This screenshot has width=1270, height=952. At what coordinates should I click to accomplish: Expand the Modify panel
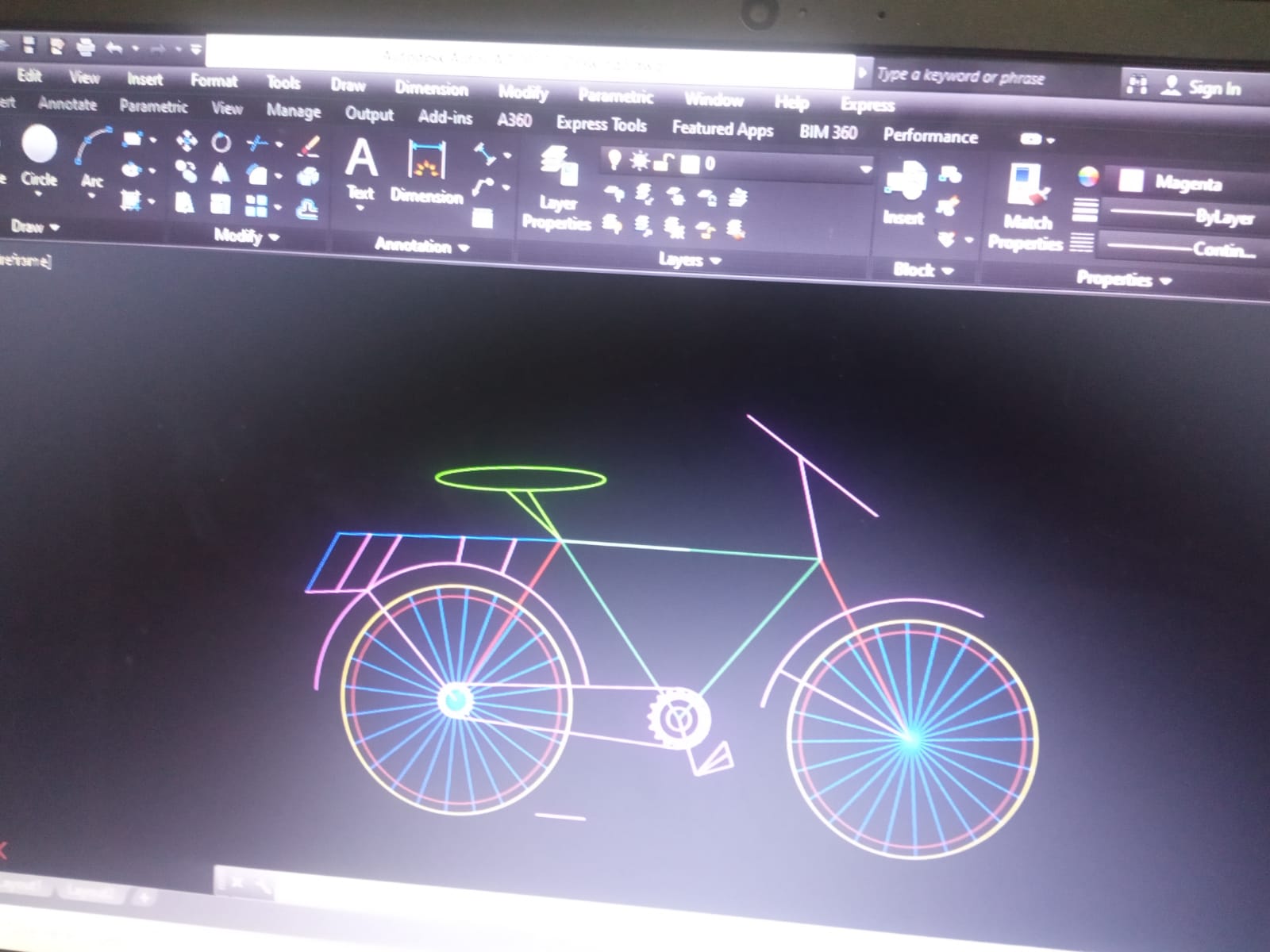pyautogui.click(x=247, y=236)
